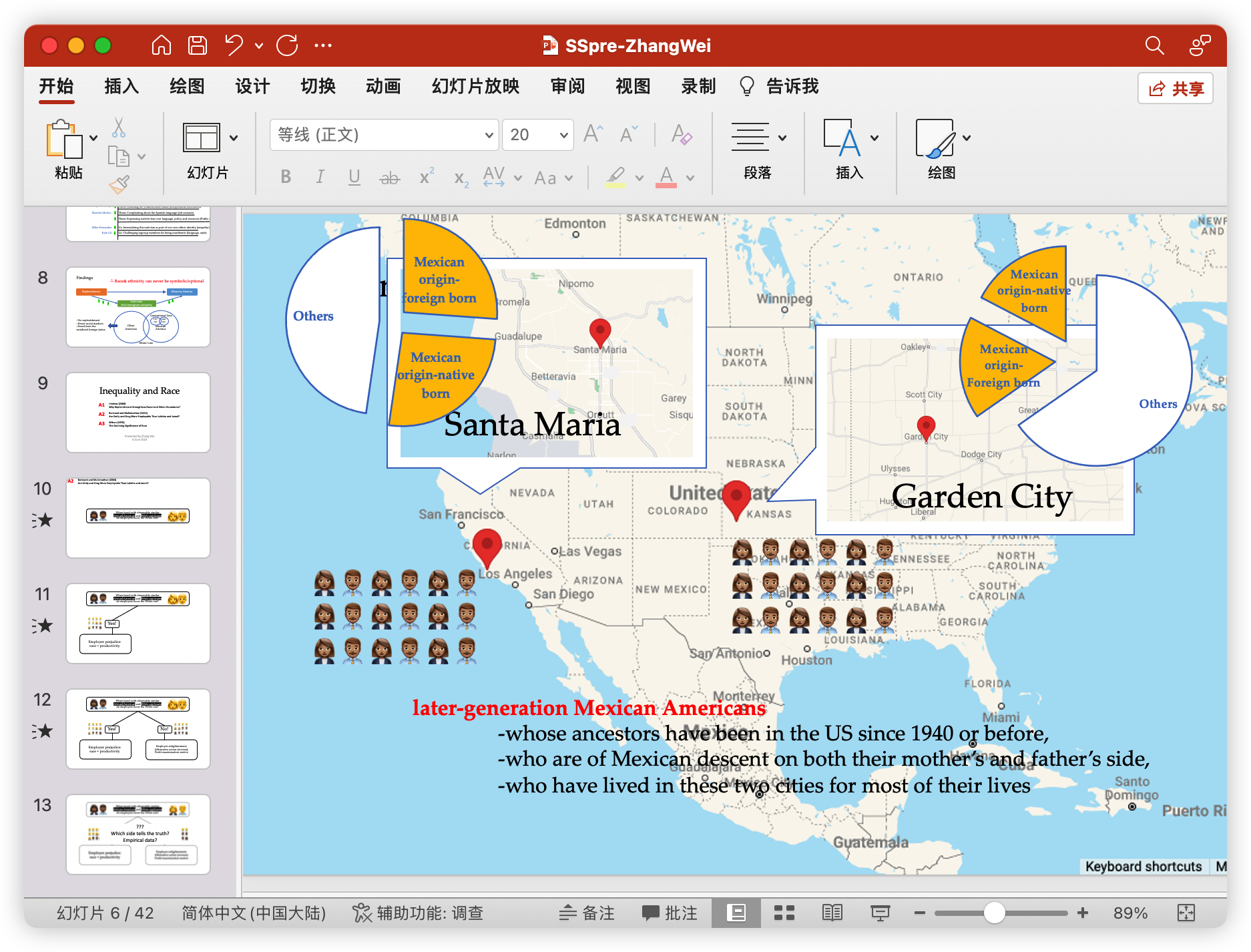This screenshot has width=1251, height=952.
Task: Open the font name combo box
Action: 385,135
